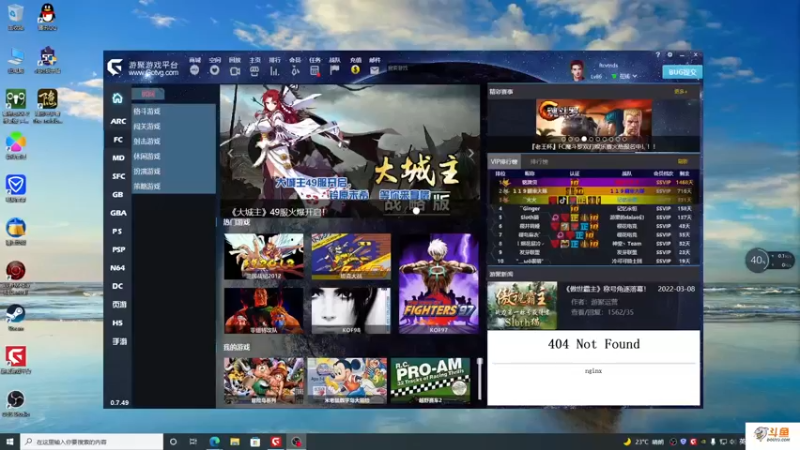
Task: Open the OBS Studio desktop icon
Action: tap(15, 403)
